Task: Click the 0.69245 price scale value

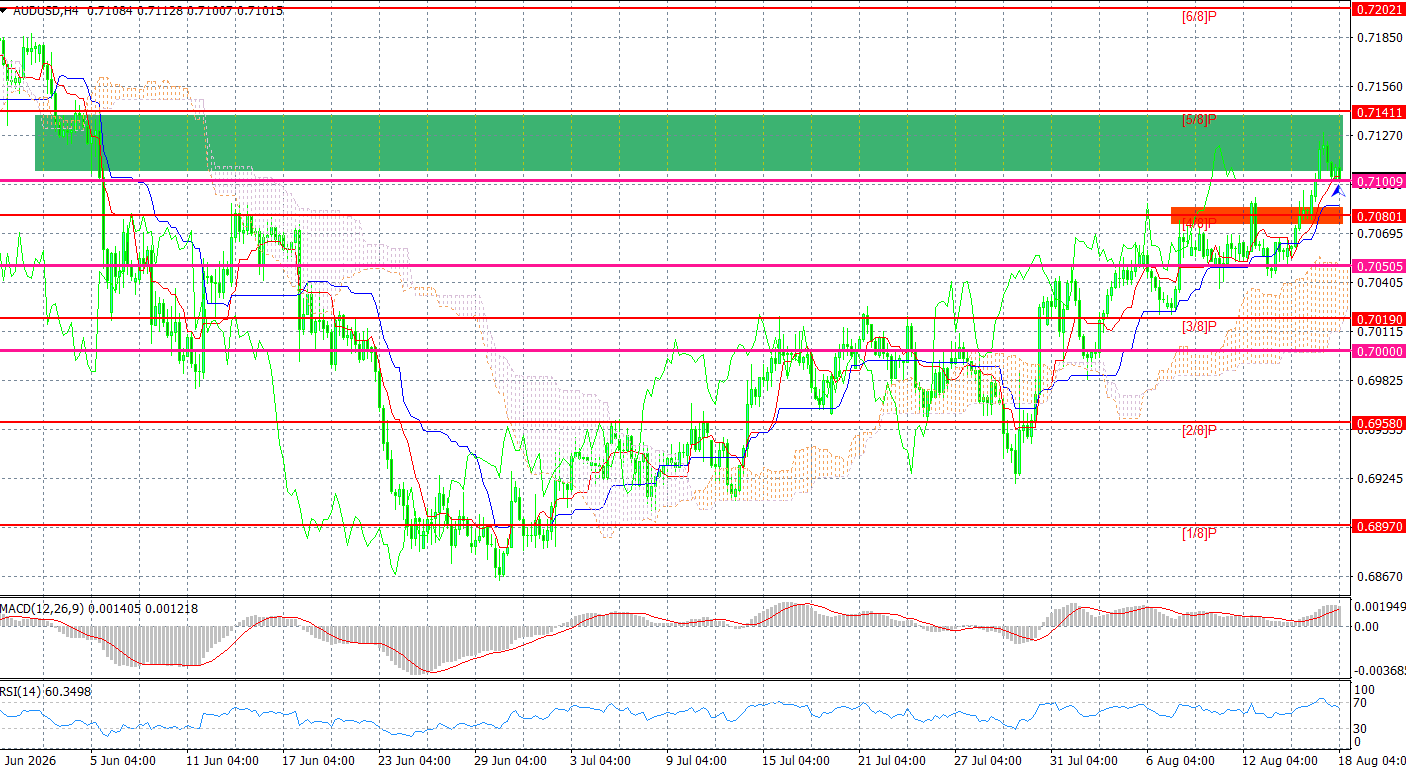Action: point(1380,478)
